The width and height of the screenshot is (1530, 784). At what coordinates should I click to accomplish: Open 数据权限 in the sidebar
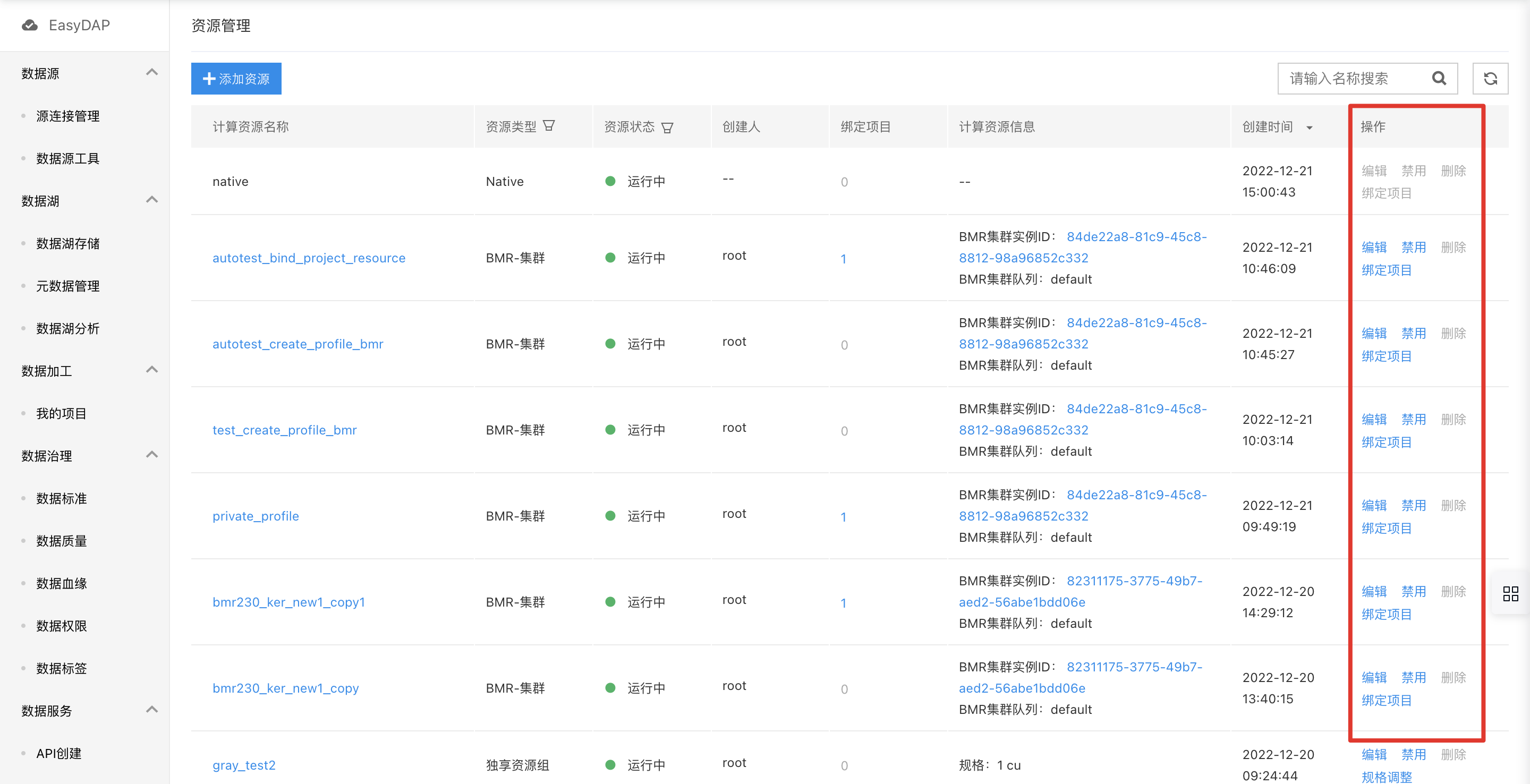click(61, 626)
